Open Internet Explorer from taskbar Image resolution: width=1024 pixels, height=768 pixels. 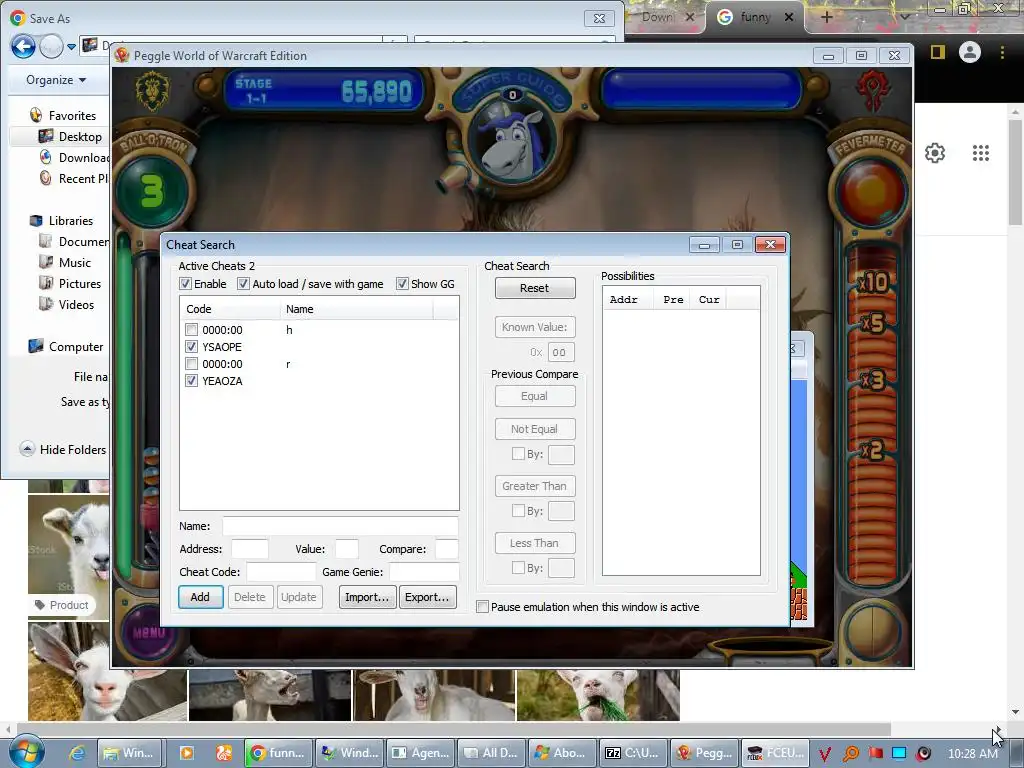pyautogui.click(x=77, y=753)
